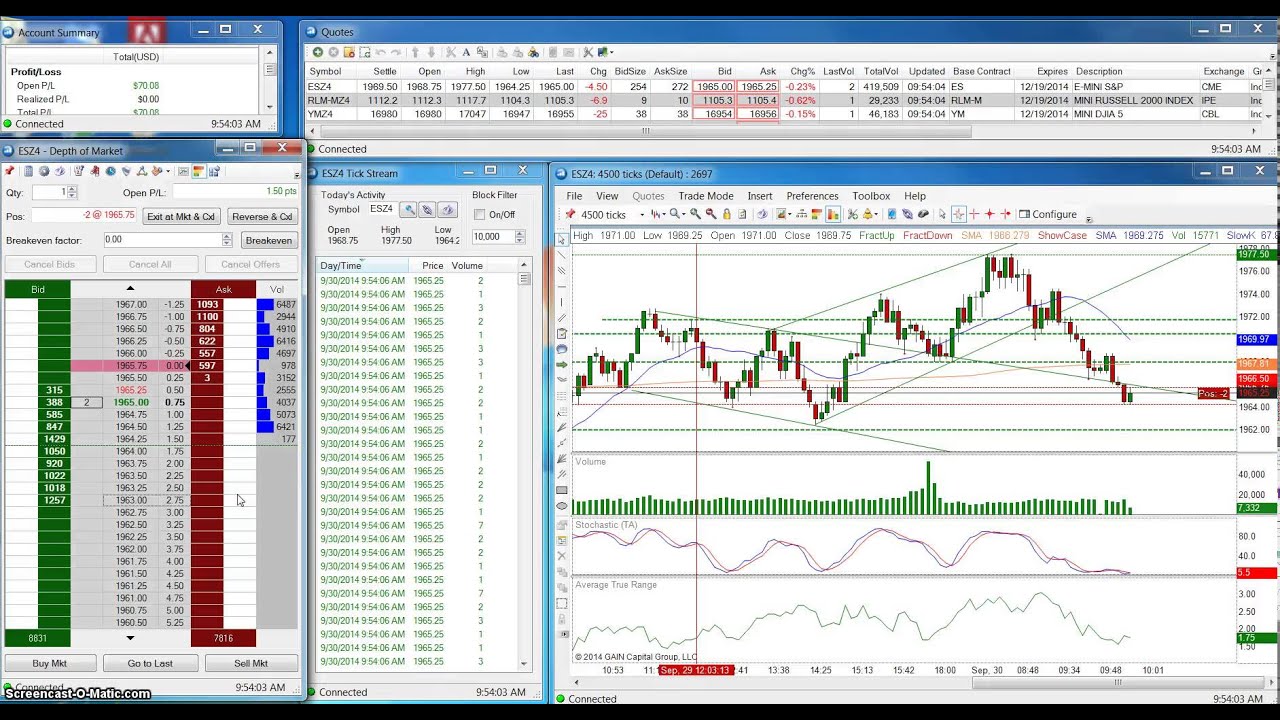
Task: Click Reverse & Cxl button
Action: (x=262, y=216)
